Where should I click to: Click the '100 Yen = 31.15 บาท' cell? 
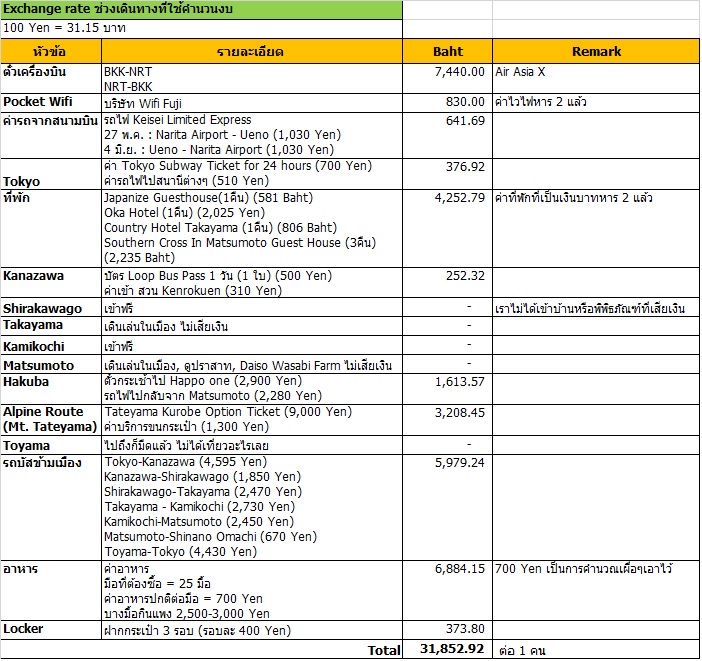(x=201, y=28)
